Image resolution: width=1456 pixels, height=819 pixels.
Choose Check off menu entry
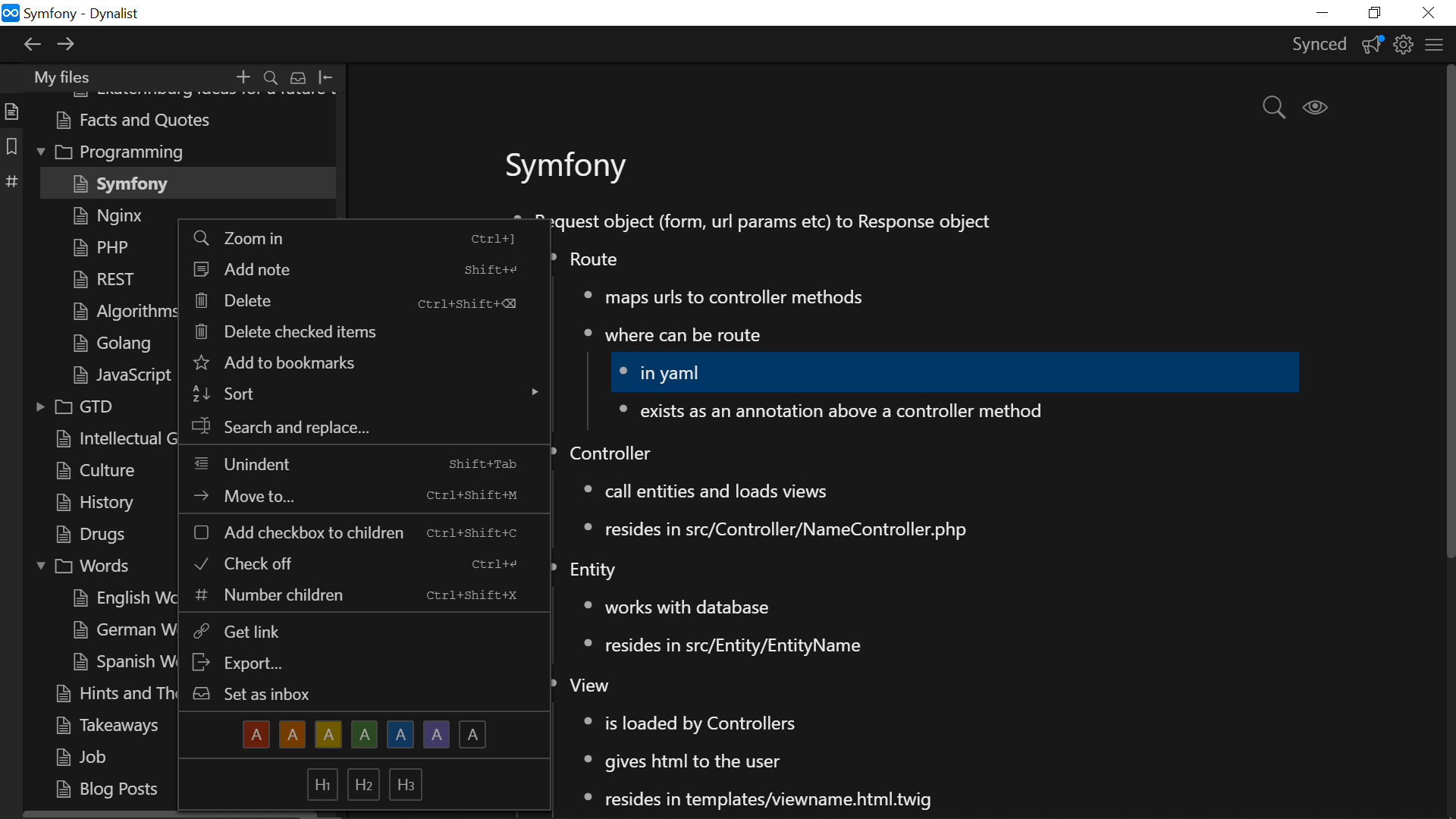click(364, 563)
